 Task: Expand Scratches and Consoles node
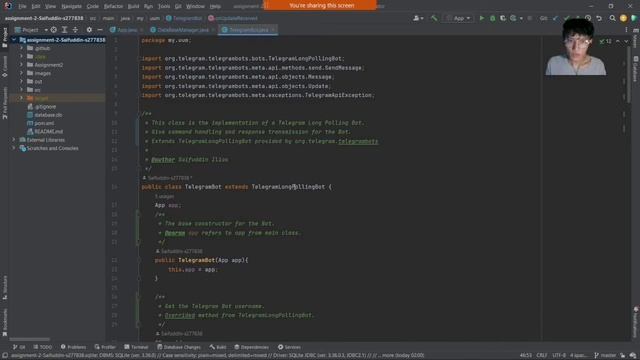click(x=14, y=148)
